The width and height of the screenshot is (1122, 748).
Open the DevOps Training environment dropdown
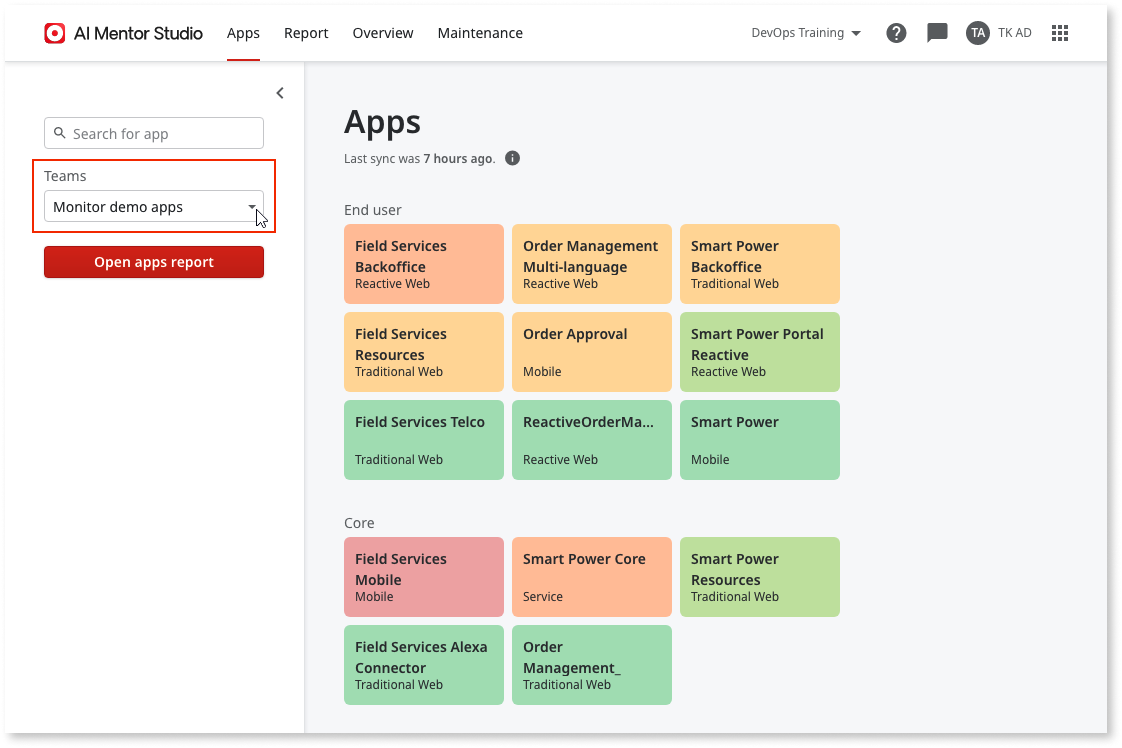pyautogui.click(x=806, y=33)
